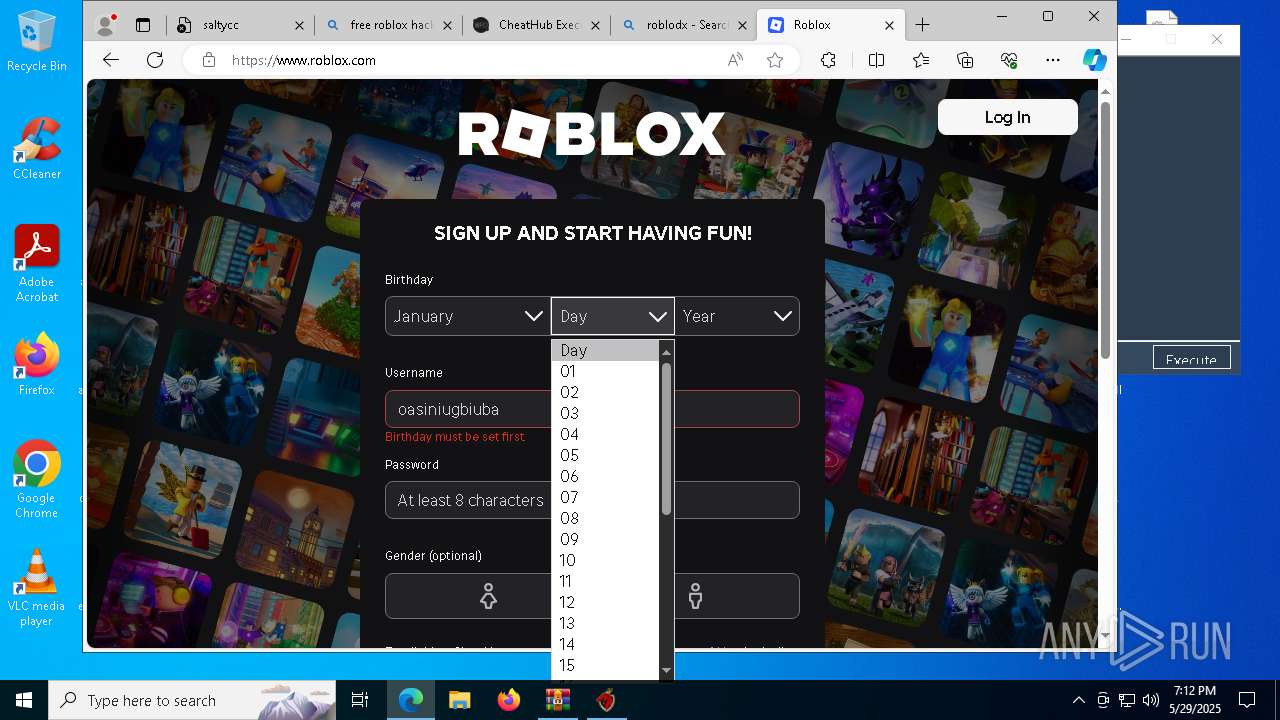The image size is (1280, 720).
Task: Add this page to favorites star
Action: pyautogui.click(x=775, y=60)
